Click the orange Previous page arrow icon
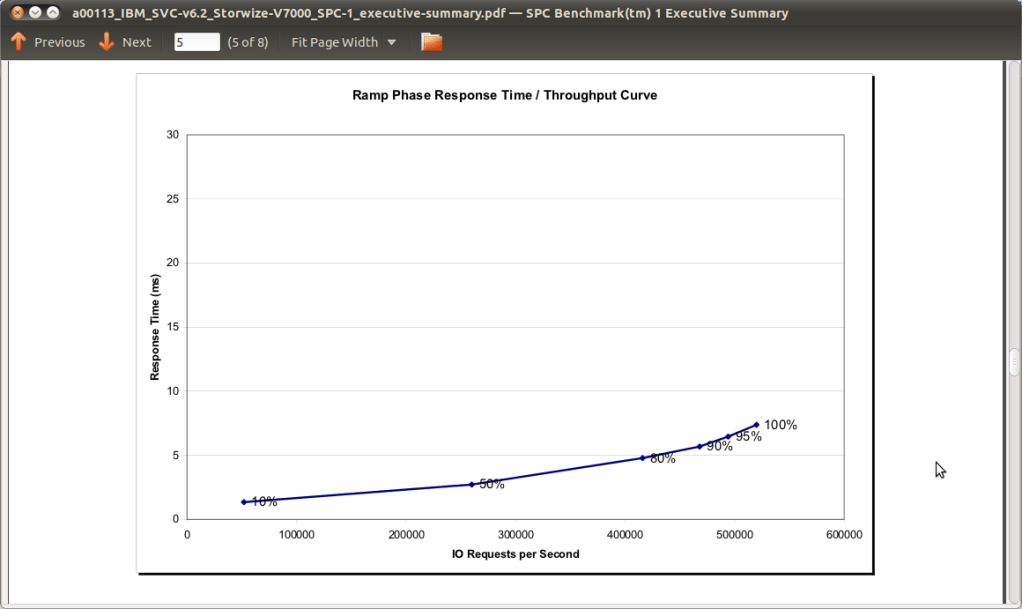Screen dimensions: 1022x609 point(18,42)
